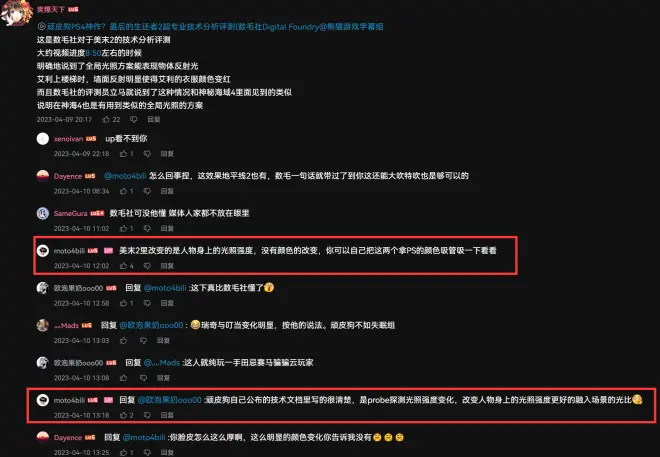660x457 pixels.
Task: Open xenoivan's profile avatar
Action: pyautogui.click(x=43, y=138)
